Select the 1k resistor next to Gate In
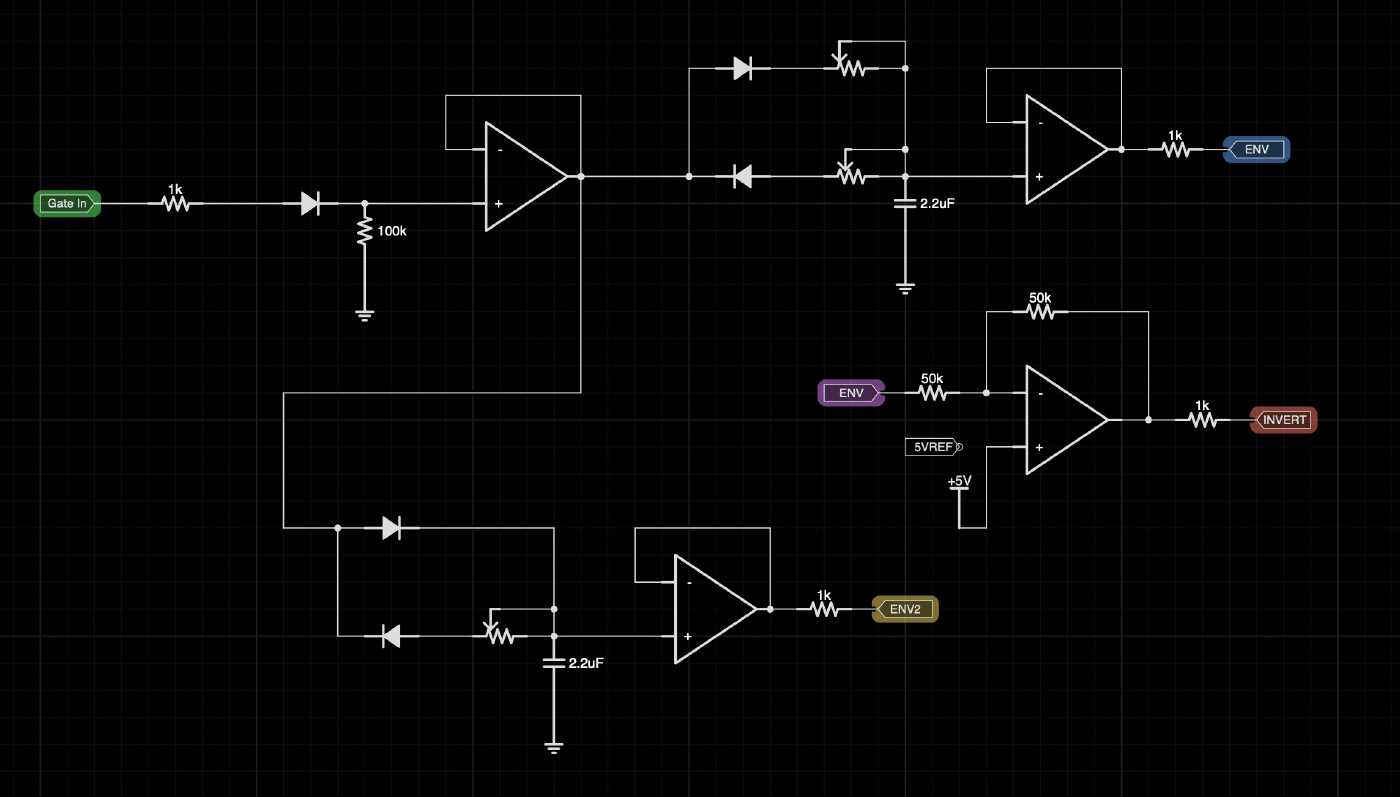This screenshot has height=797, width=1400. point(175,203)
